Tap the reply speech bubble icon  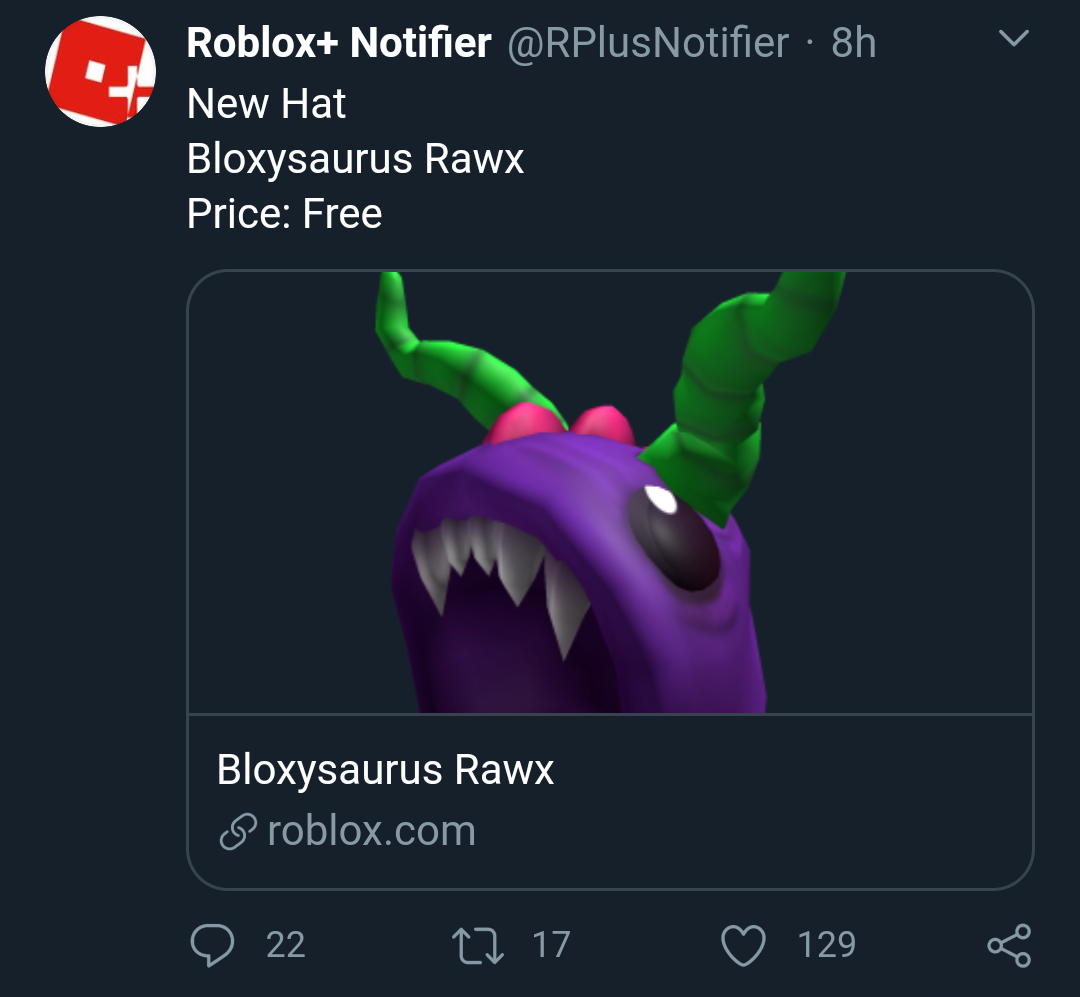pos(211,945)
